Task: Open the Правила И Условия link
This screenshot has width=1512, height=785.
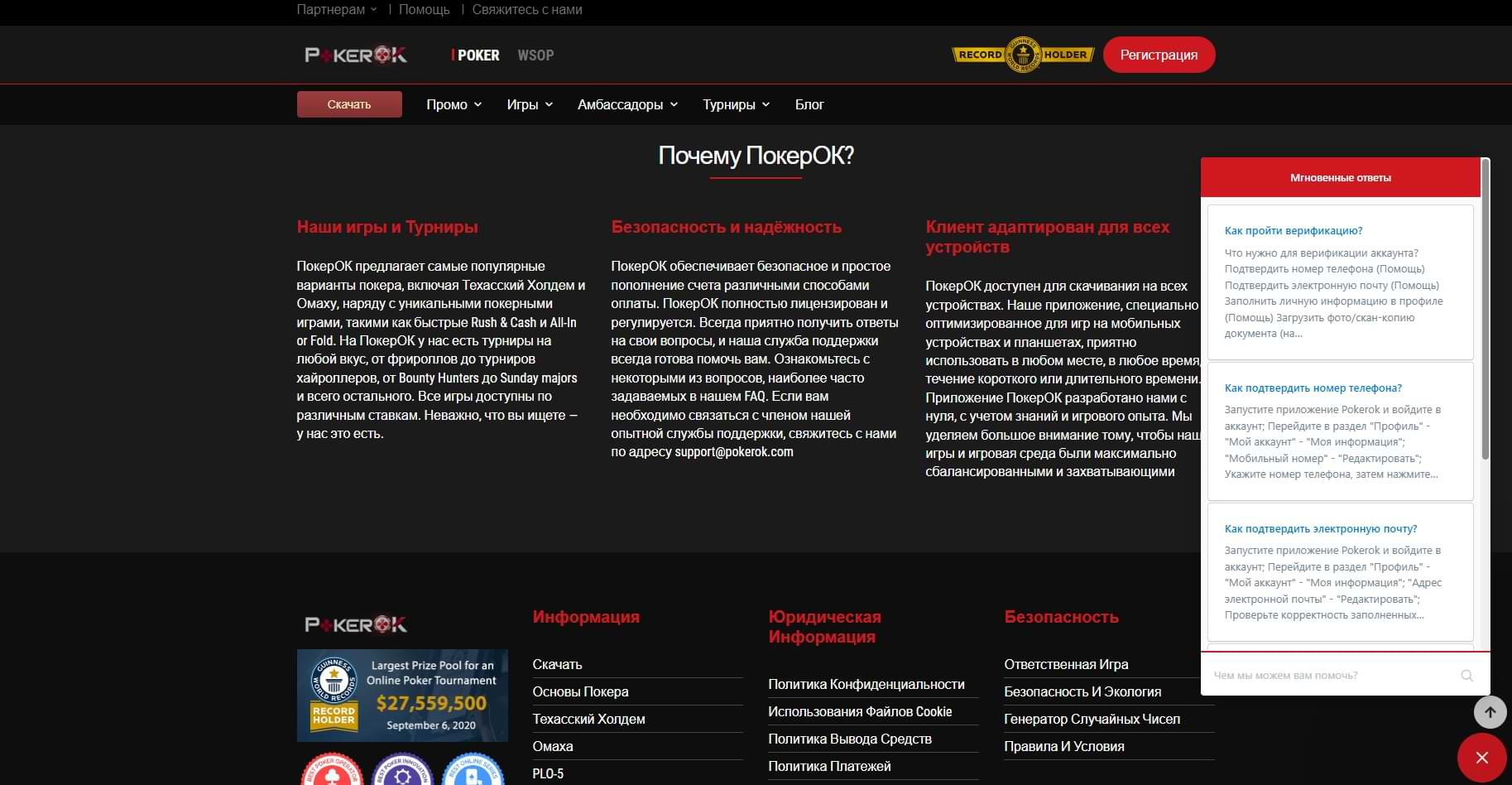Action: click(x=1064, y=746)
